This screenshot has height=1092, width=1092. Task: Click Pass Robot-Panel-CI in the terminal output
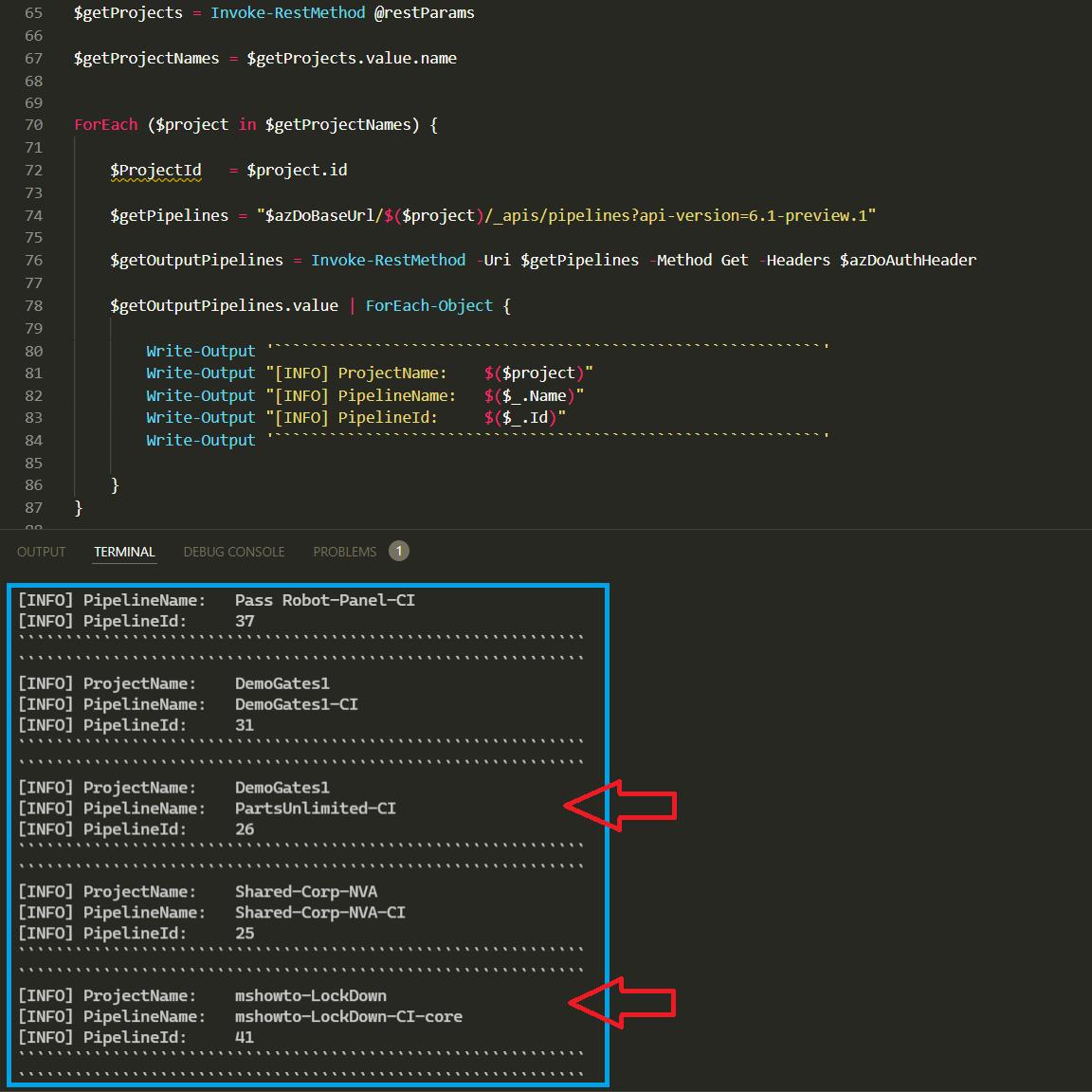point(324,600)
